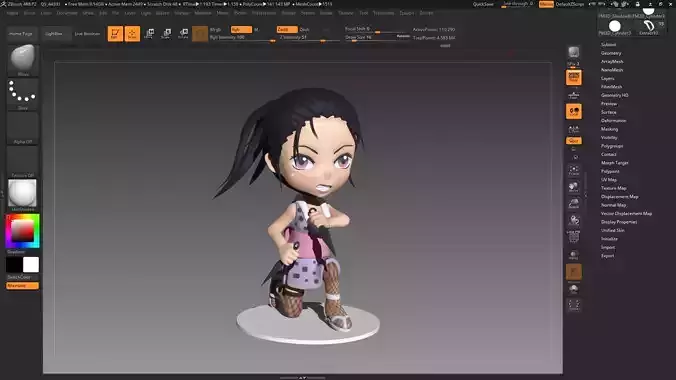
Task: Toggle the Transp transparency icon
Action: point(573,254)
